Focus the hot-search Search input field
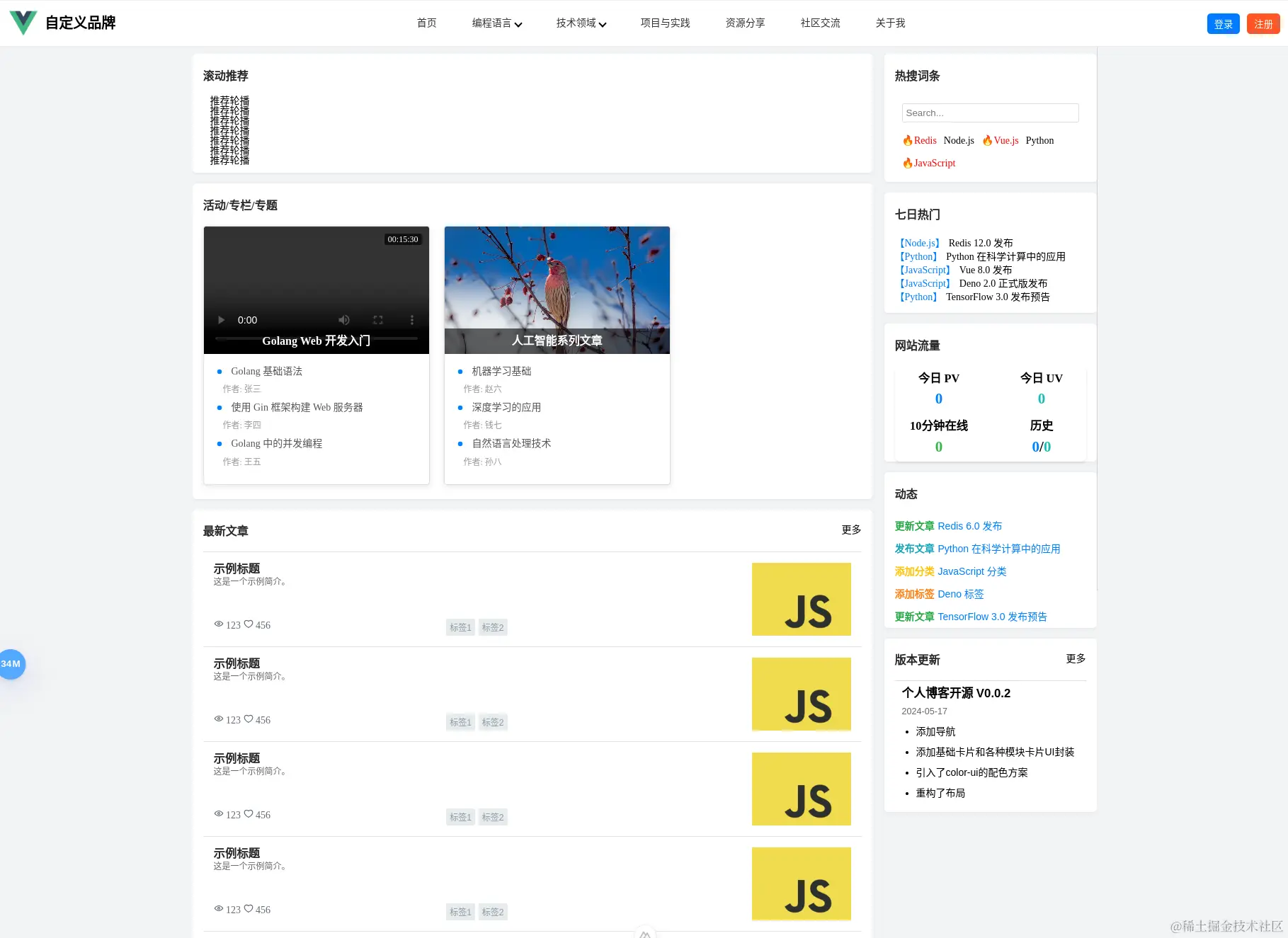This screenshot has width=1288, height=938. [x=991, y=113]
